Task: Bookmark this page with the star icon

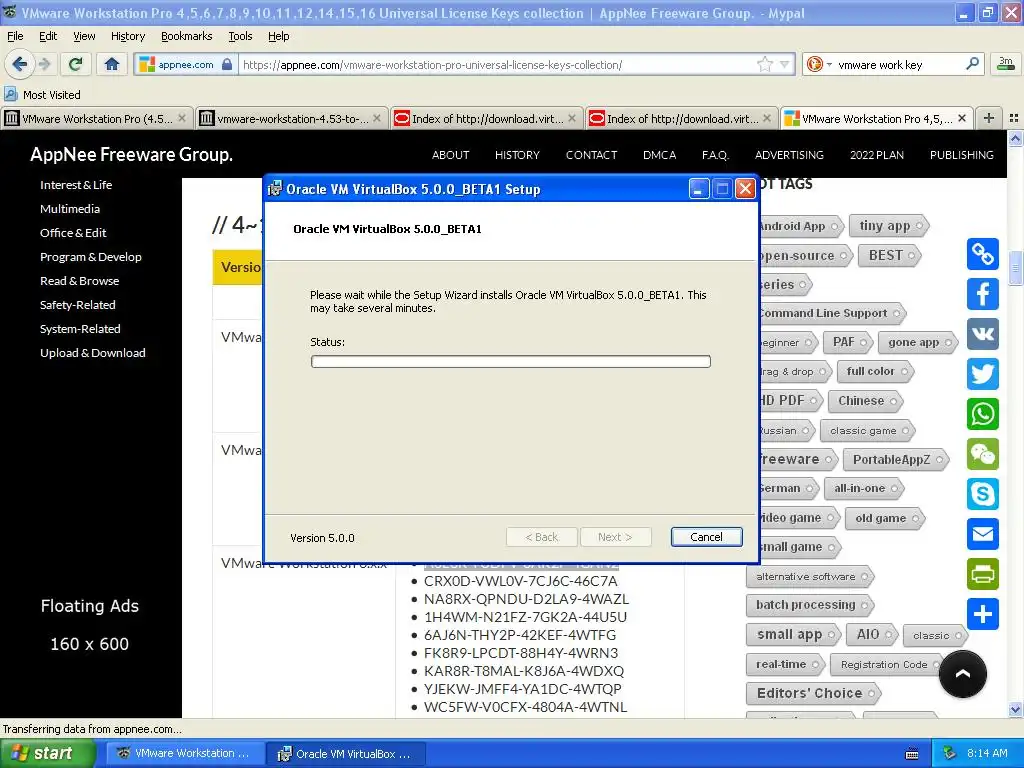Action: [764, 64]
